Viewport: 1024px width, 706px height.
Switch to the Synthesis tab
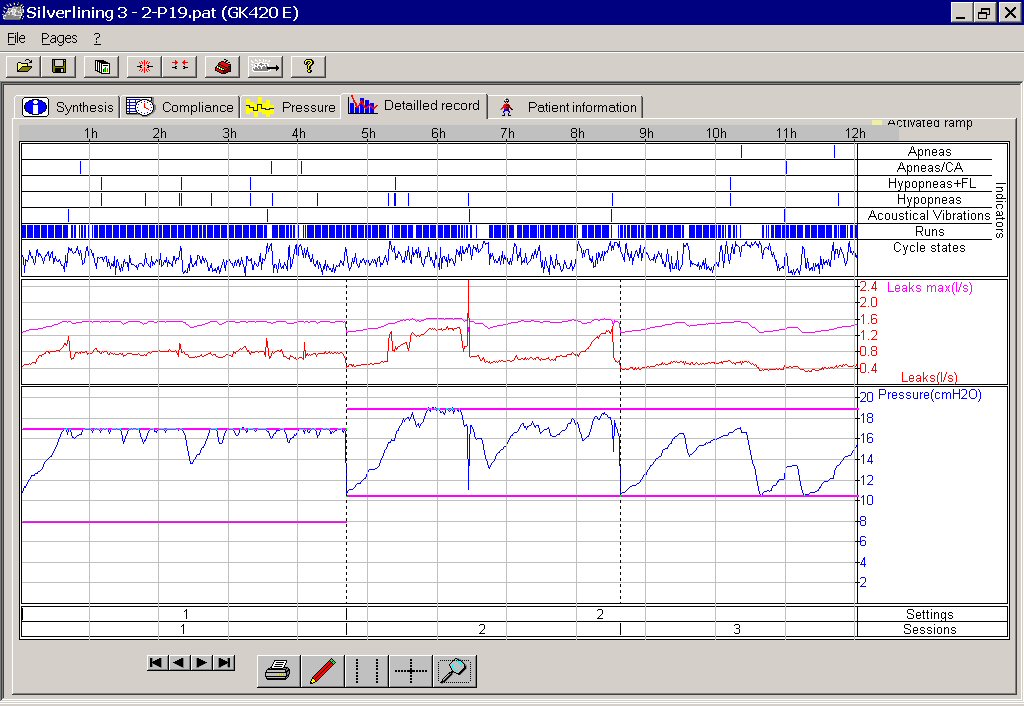tap(68, 107)
